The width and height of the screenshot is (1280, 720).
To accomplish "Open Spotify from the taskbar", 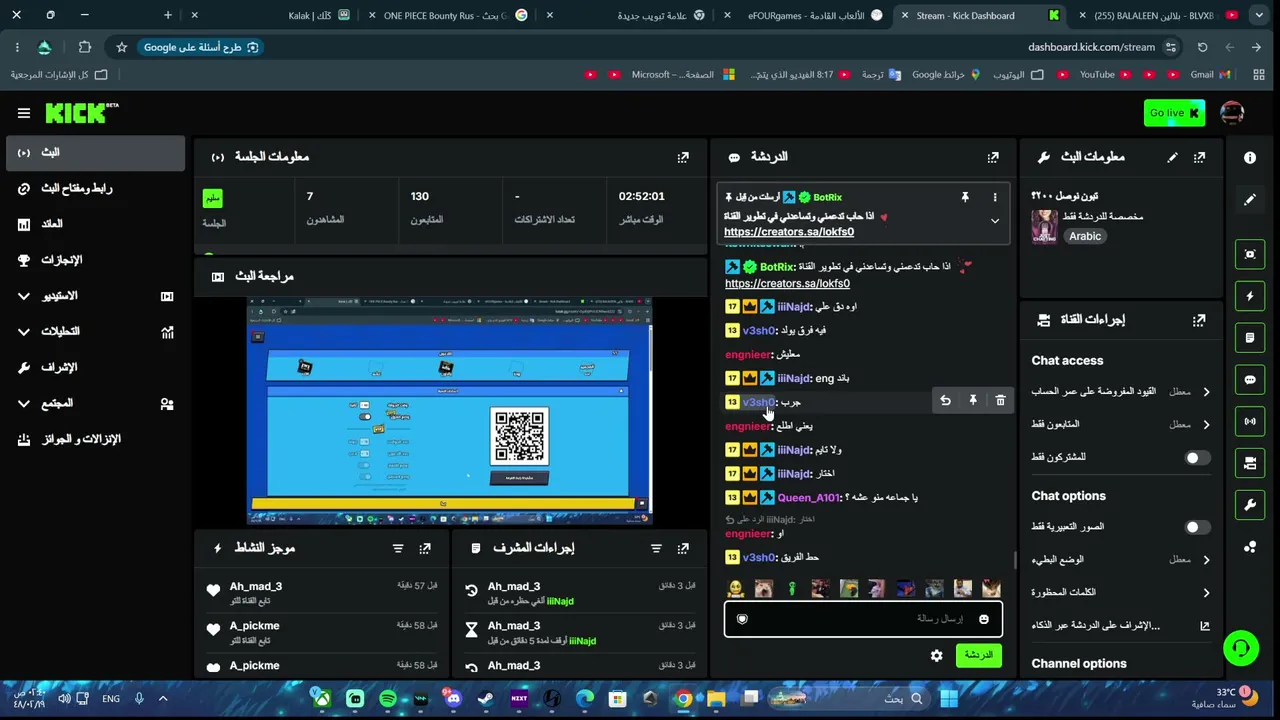I will coord(388,699).
